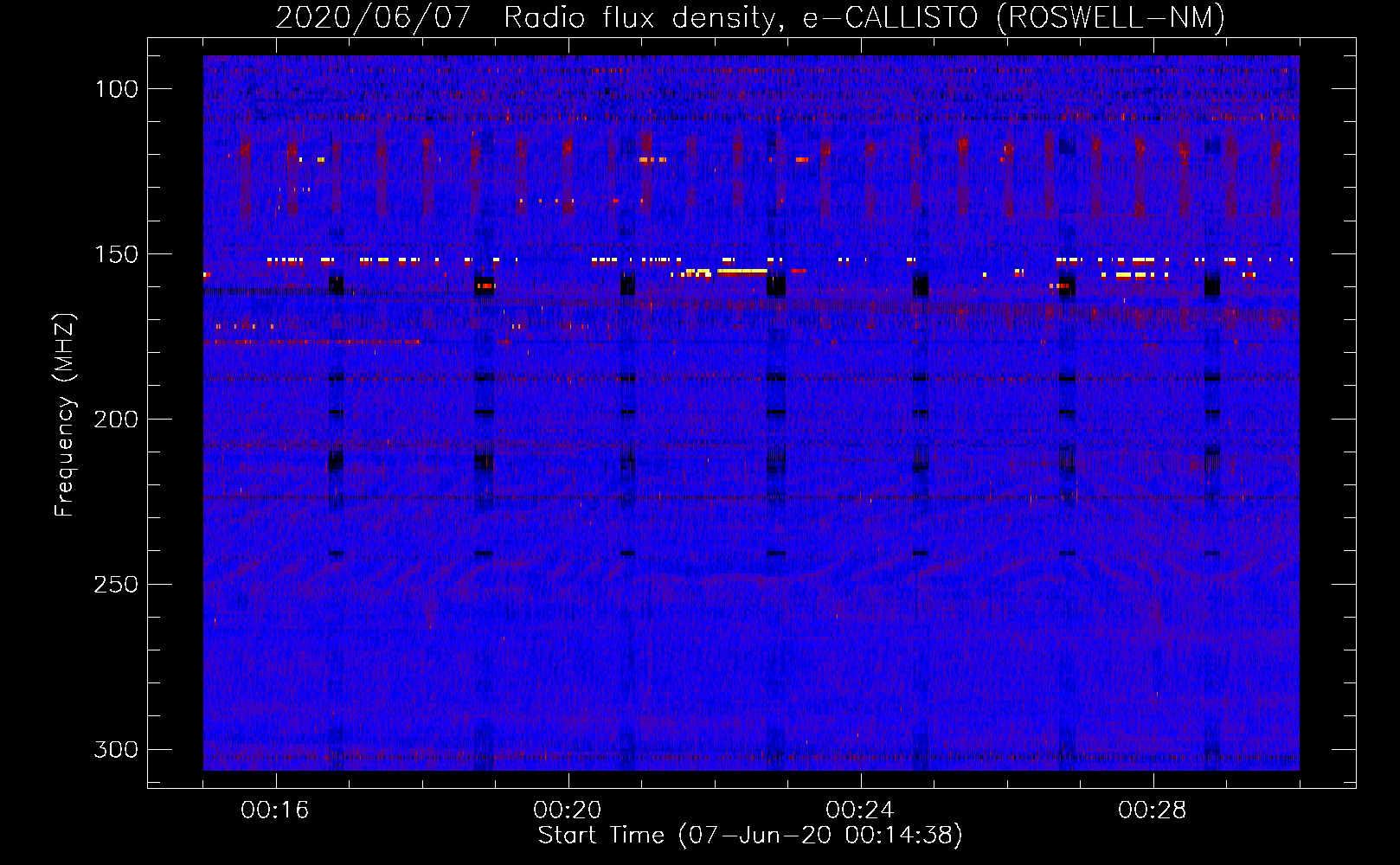Click the "Start Time (07-Jun-20 00:14:38)" label
Screen dimensions: 1400x865
pyautogui.click(x=750, y=836)
